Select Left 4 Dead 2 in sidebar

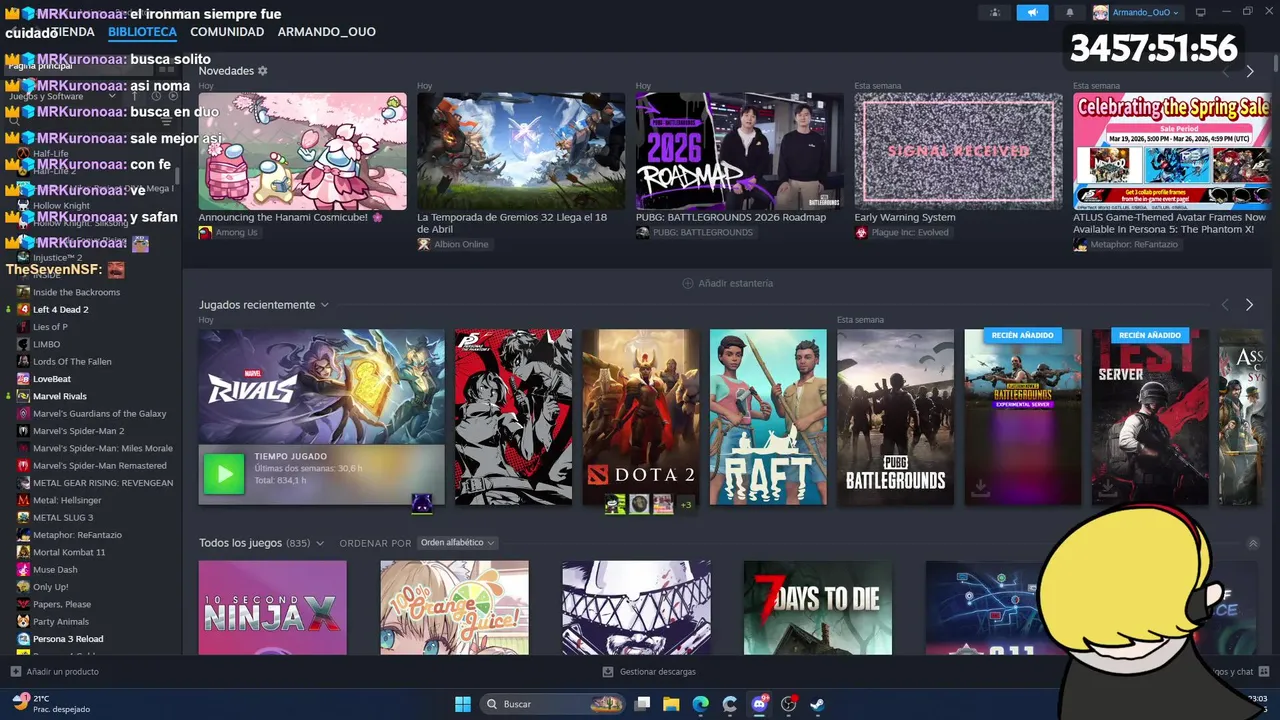[60, 310]
